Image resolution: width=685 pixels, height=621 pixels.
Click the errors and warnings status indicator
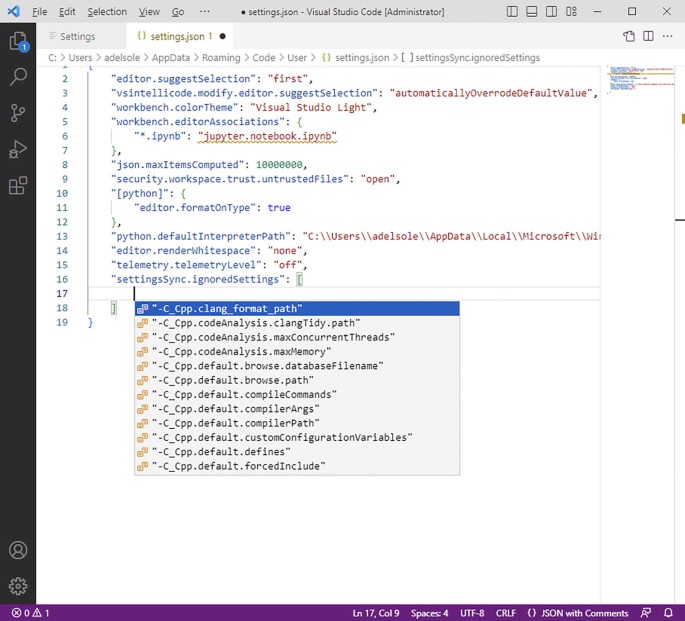click(30, 612)
